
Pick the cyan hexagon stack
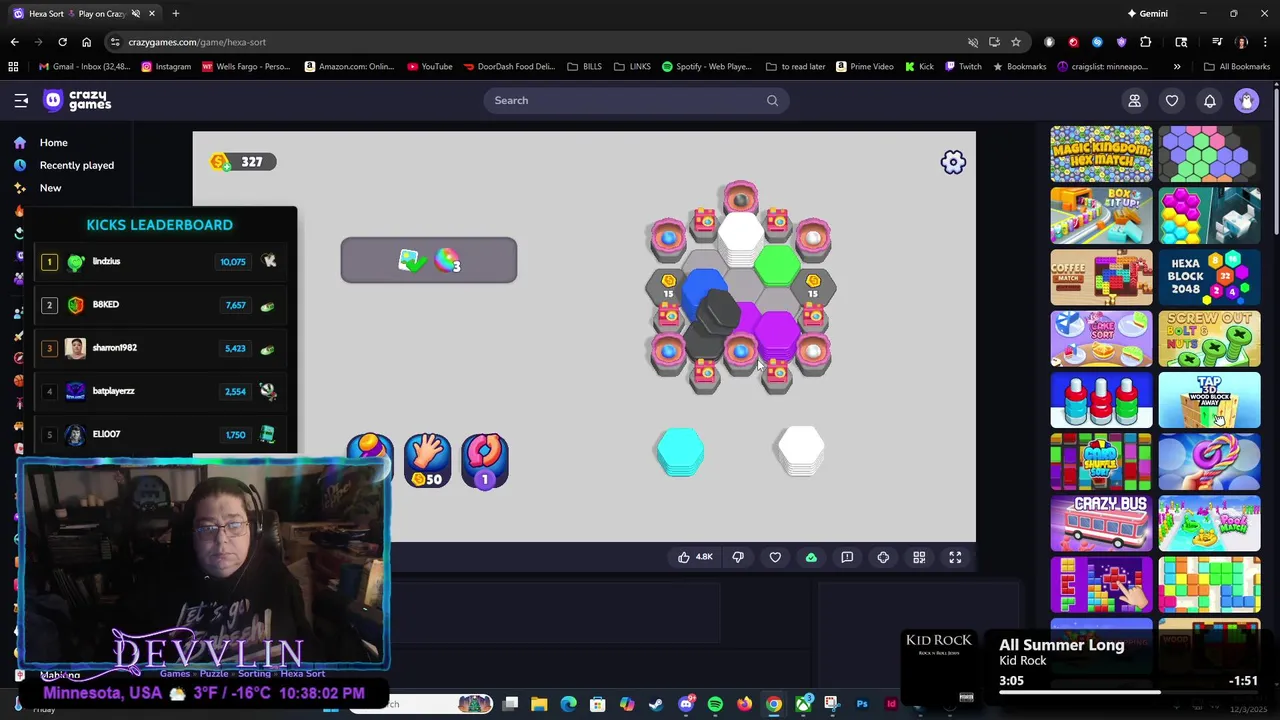(x=680, y=451)
